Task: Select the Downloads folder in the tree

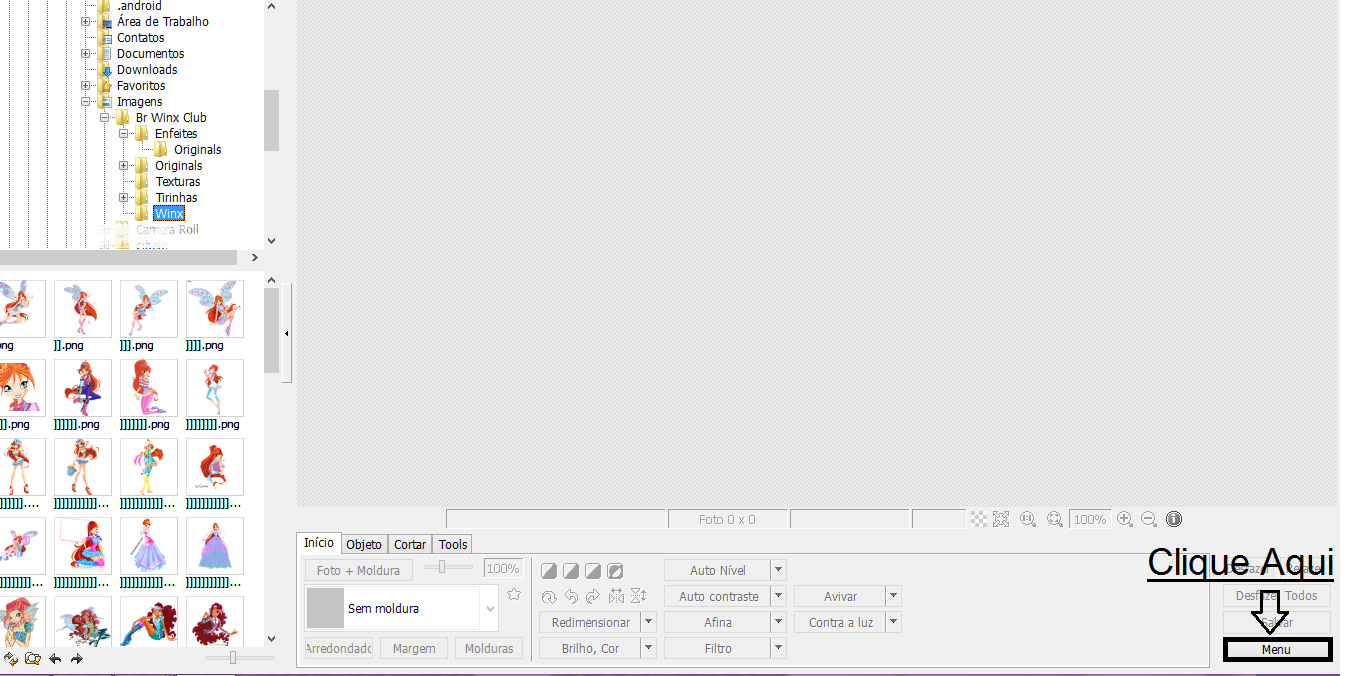Action: point(147,69)
